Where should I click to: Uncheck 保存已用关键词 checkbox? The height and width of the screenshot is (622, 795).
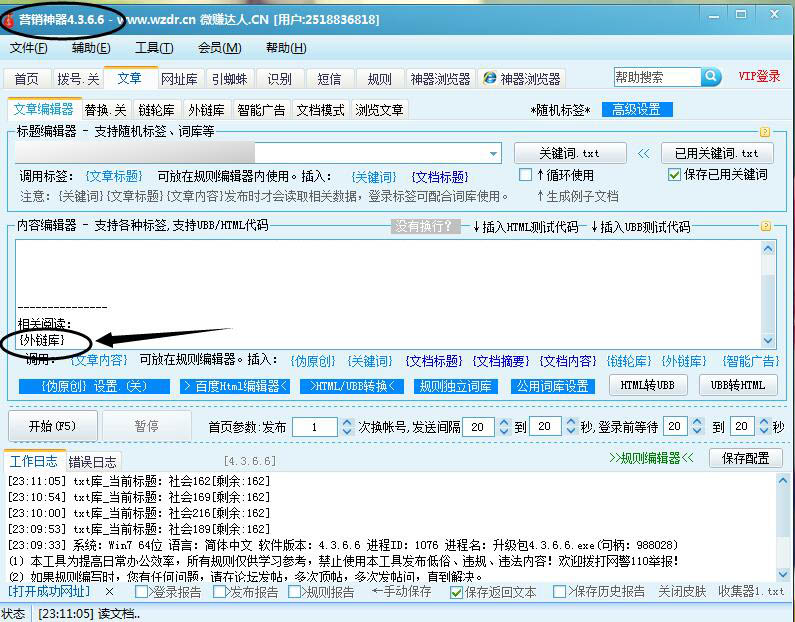(674, 175)
